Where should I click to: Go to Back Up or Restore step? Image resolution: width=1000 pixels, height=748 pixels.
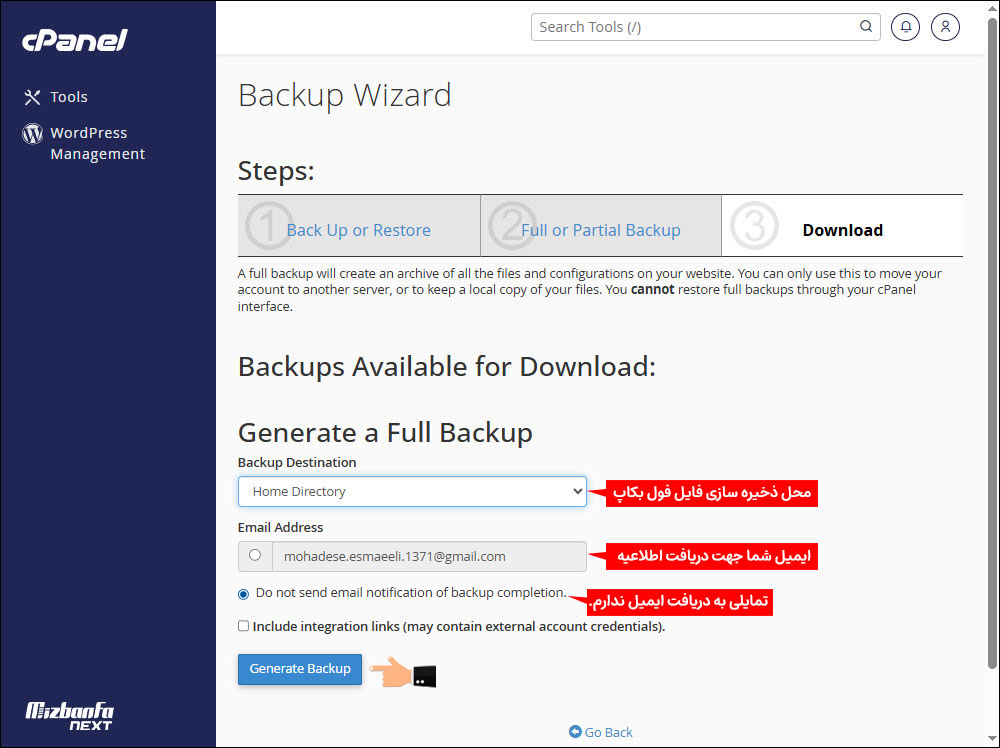[358, 230]
